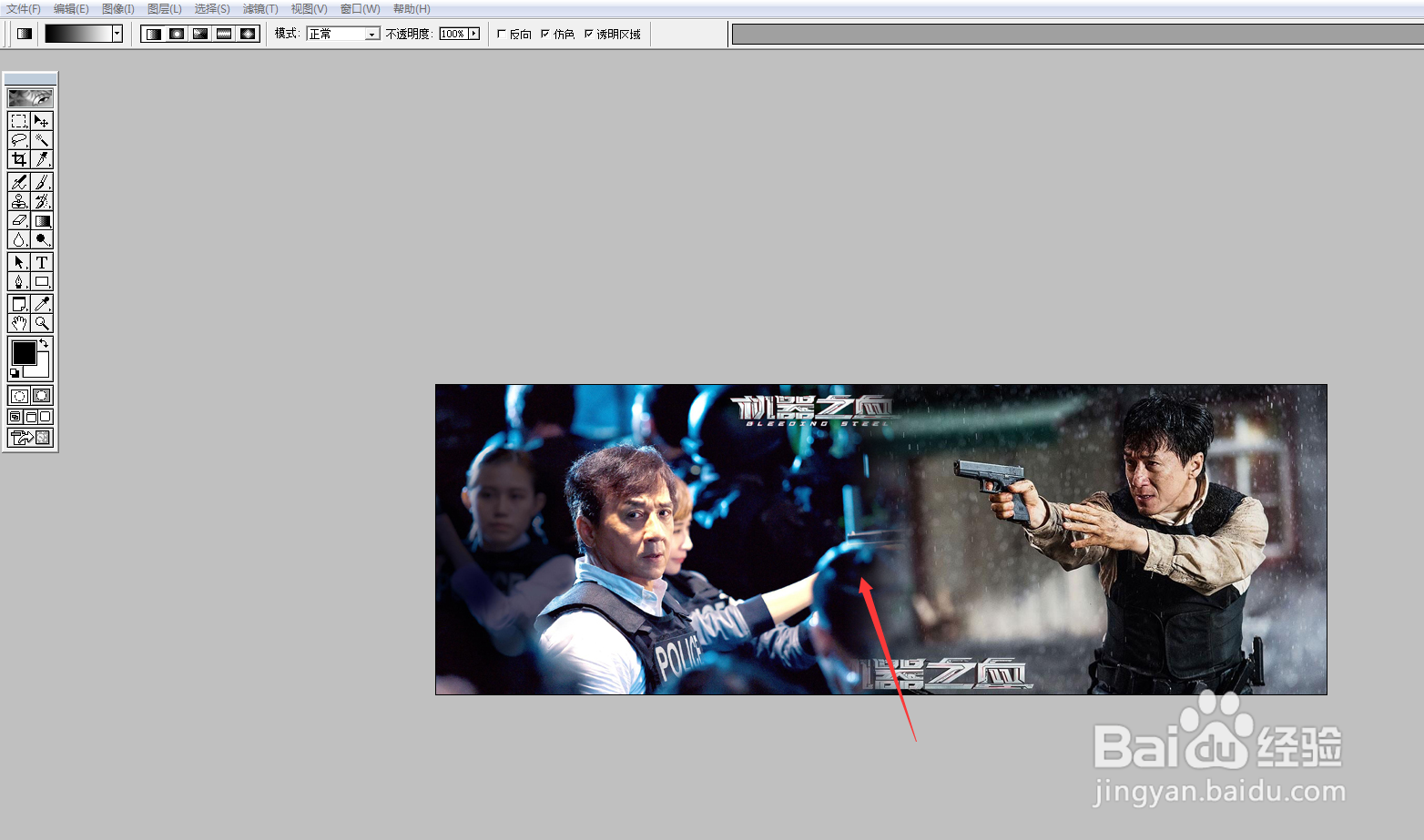Select the Path Component Selection tool
Screen dimensions: 1424x840
pos(18,262)
